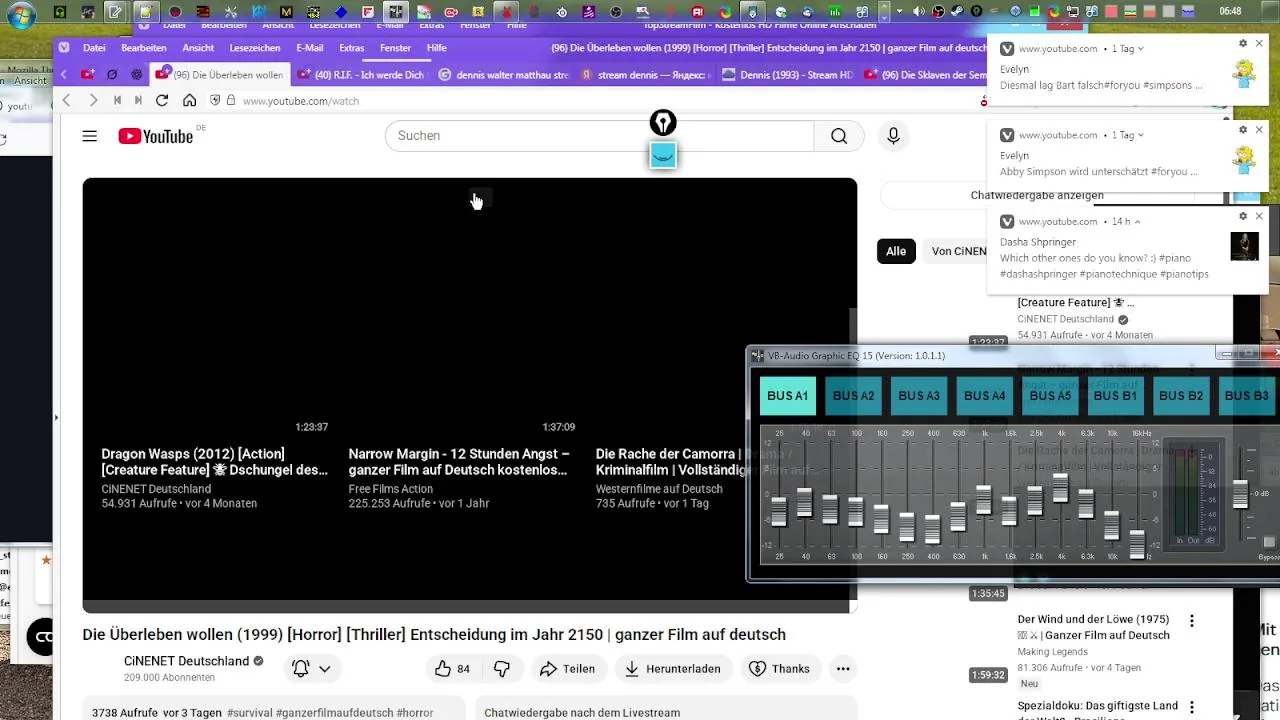Like the video with thumbs-up showing 84
This screenshot has width=1280, height=720.
452,669
